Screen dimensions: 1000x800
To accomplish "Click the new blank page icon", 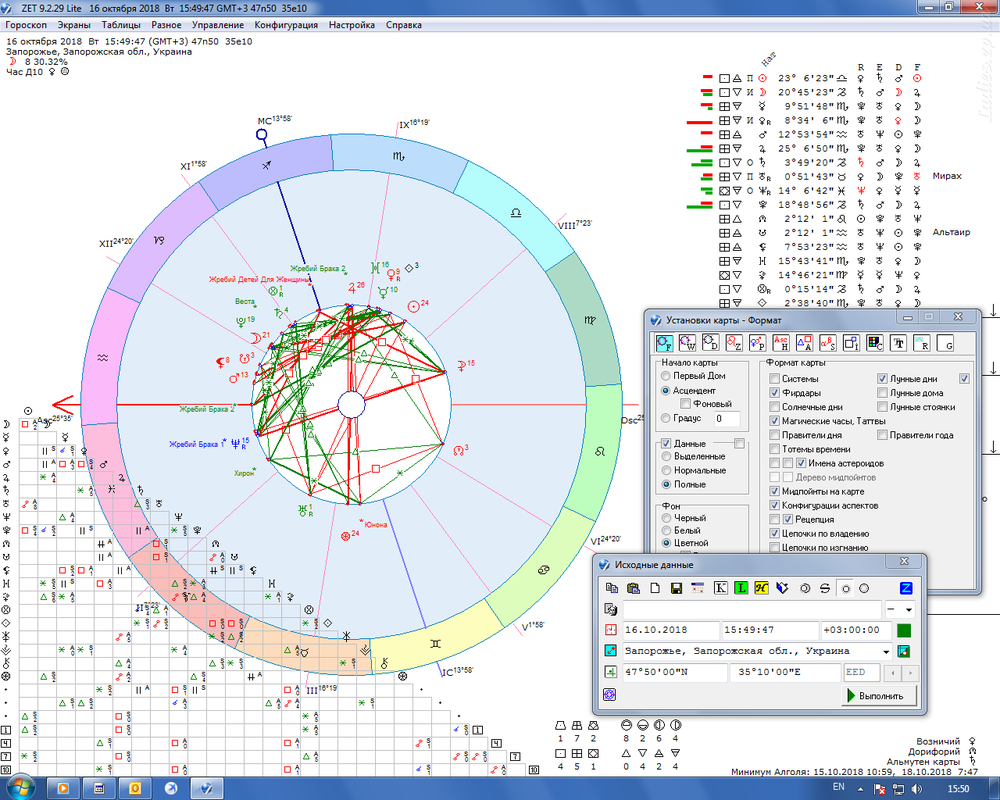I will pos(655,588).
